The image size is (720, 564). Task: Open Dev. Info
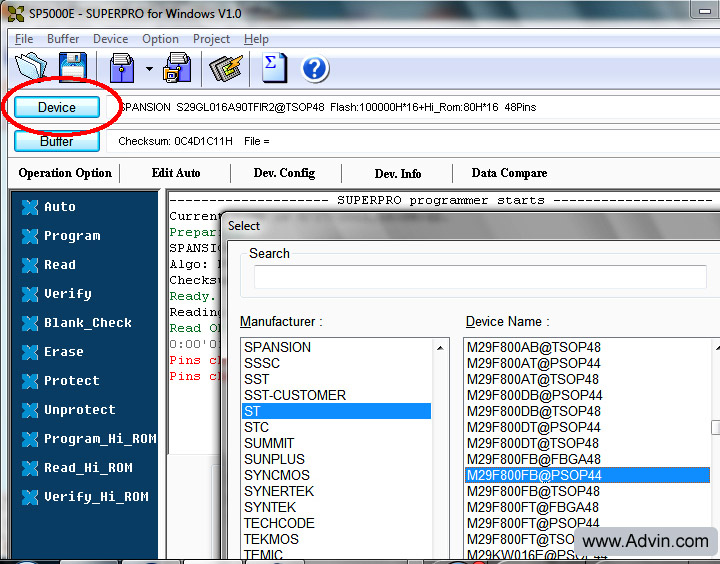398,174
